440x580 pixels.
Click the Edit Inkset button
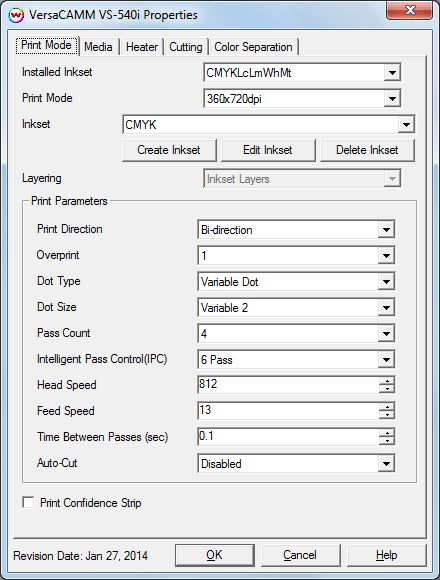(x=268, y=150)
